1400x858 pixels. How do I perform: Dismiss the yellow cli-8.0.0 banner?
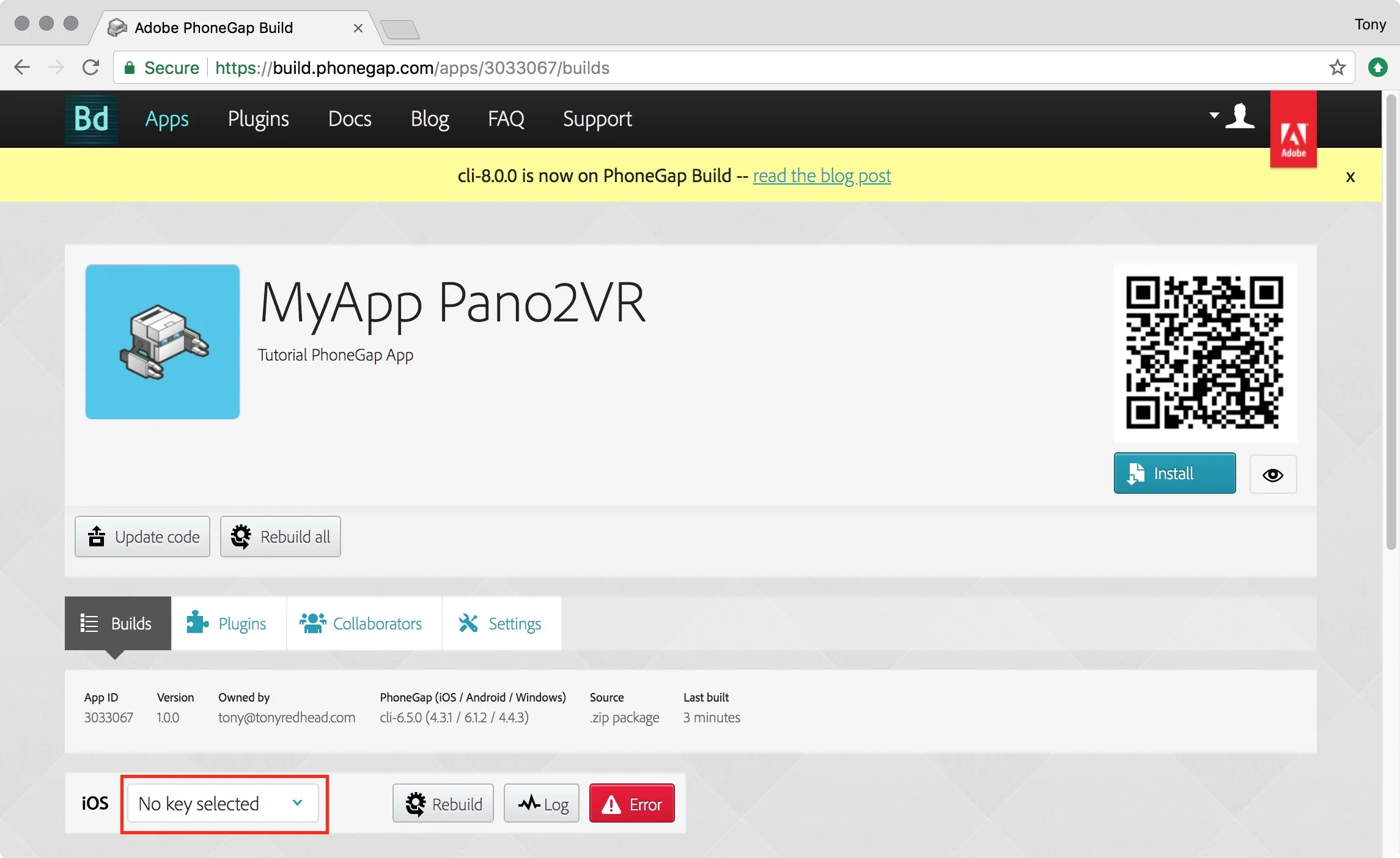pos(1350,177)
